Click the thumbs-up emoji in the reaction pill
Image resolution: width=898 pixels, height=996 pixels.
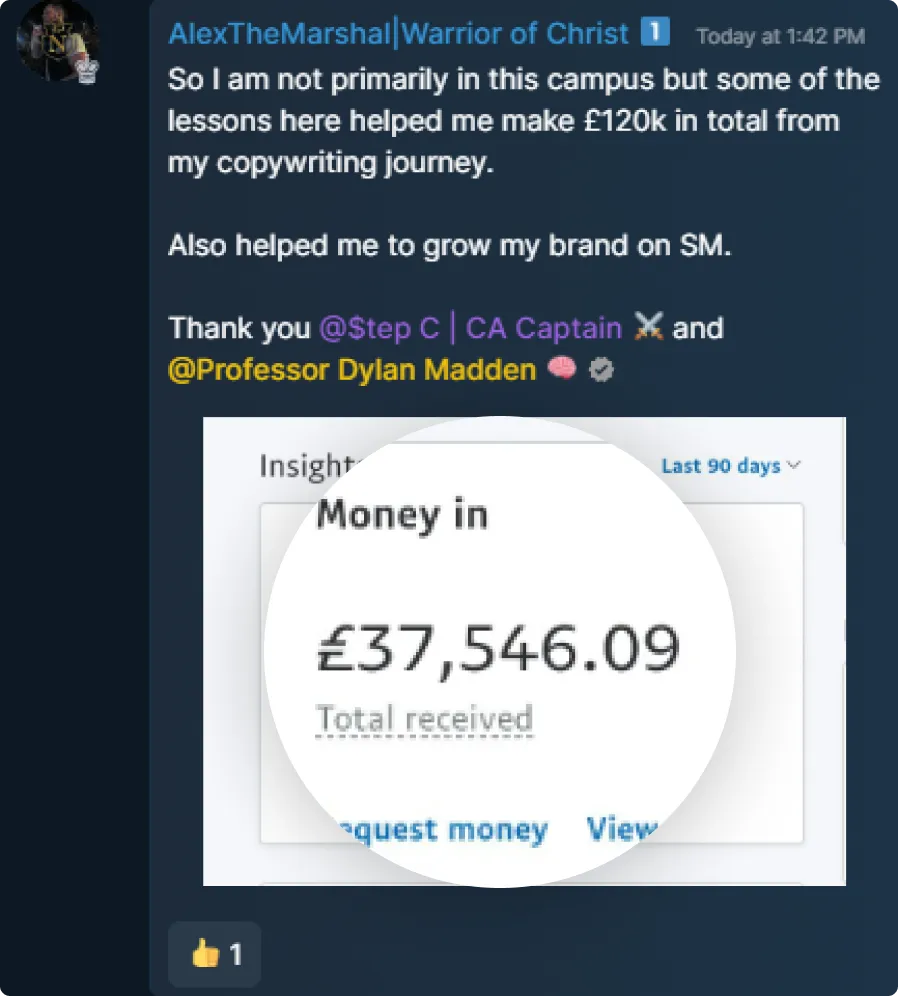(205, 954)
